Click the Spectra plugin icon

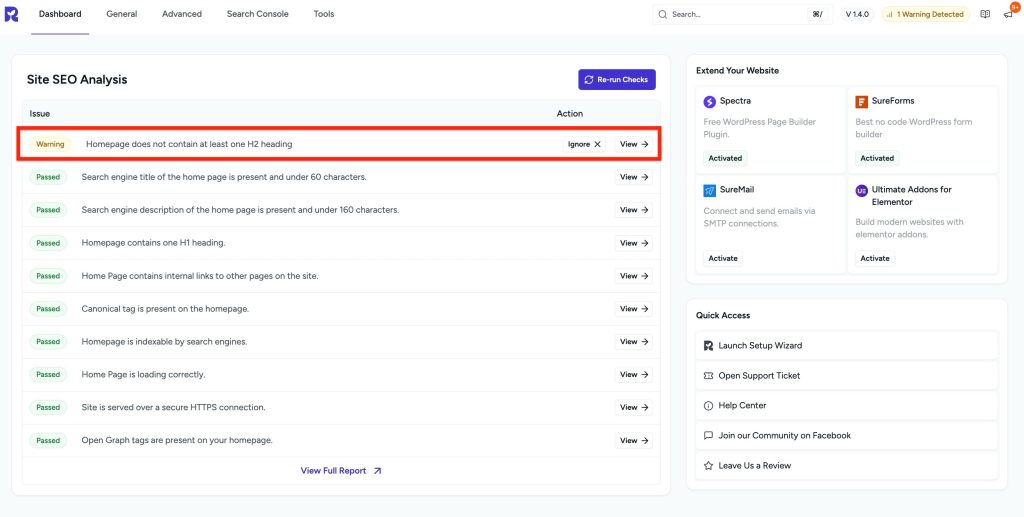point(709,101)
